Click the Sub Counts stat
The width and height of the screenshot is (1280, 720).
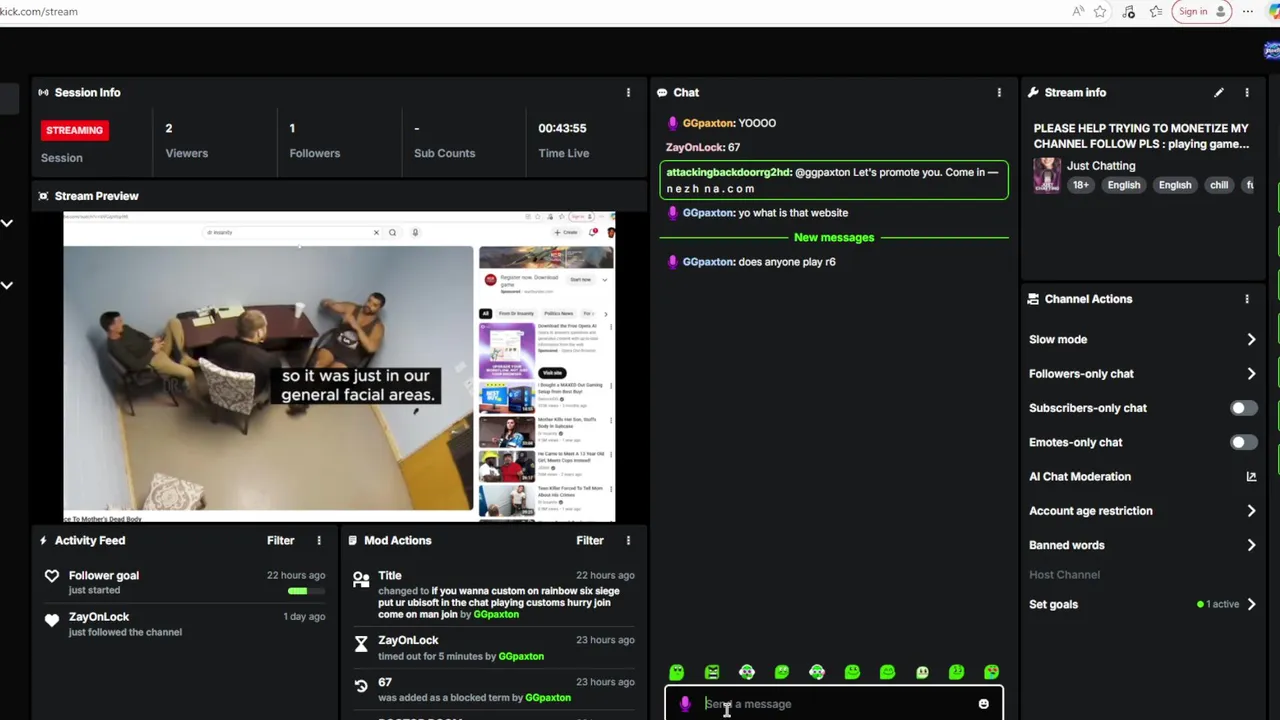tap(444, 141)
